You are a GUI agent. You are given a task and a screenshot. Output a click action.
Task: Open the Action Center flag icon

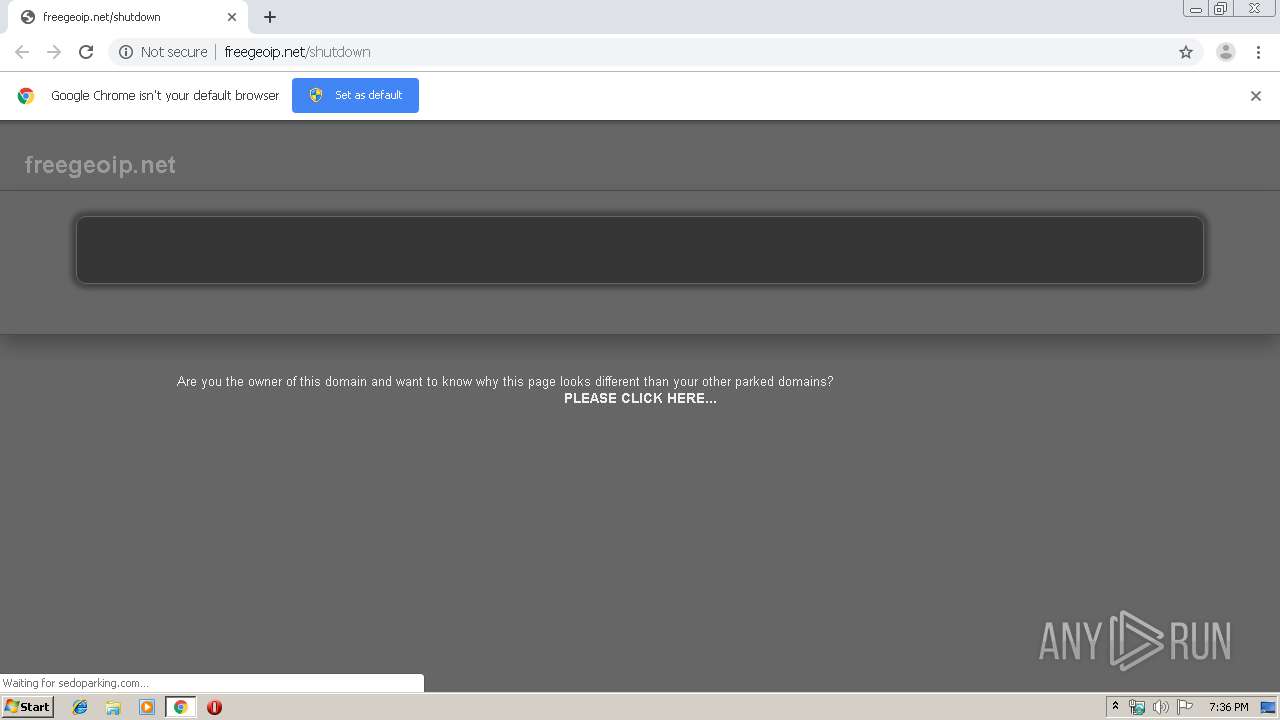click(1185, 707)
